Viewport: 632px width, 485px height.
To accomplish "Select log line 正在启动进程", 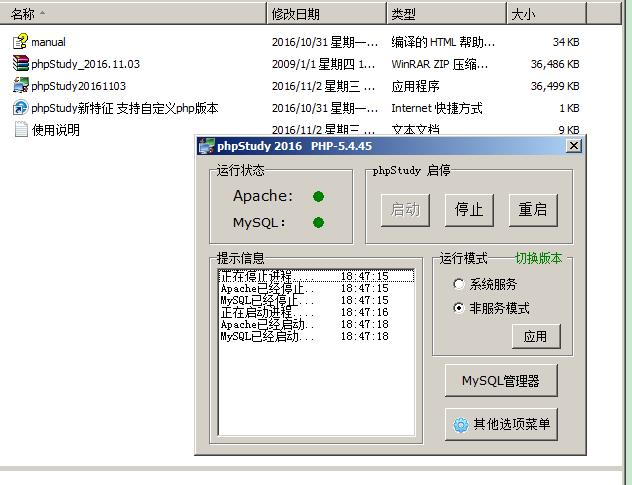I will pyautogui.click(x=316, y=312).
